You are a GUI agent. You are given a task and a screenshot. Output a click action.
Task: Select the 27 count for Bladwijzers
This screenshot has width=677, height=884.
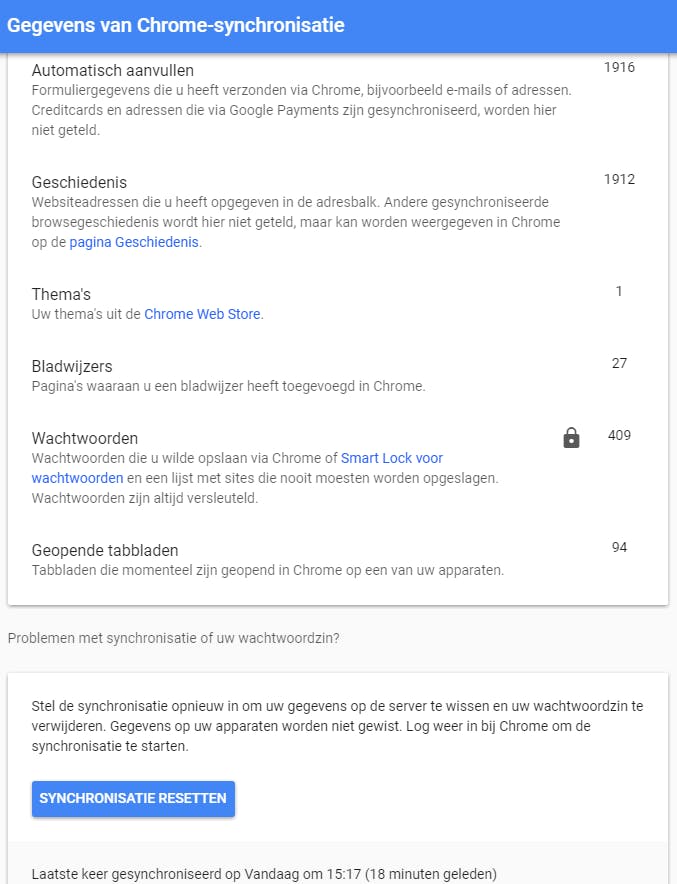[619, 363]
